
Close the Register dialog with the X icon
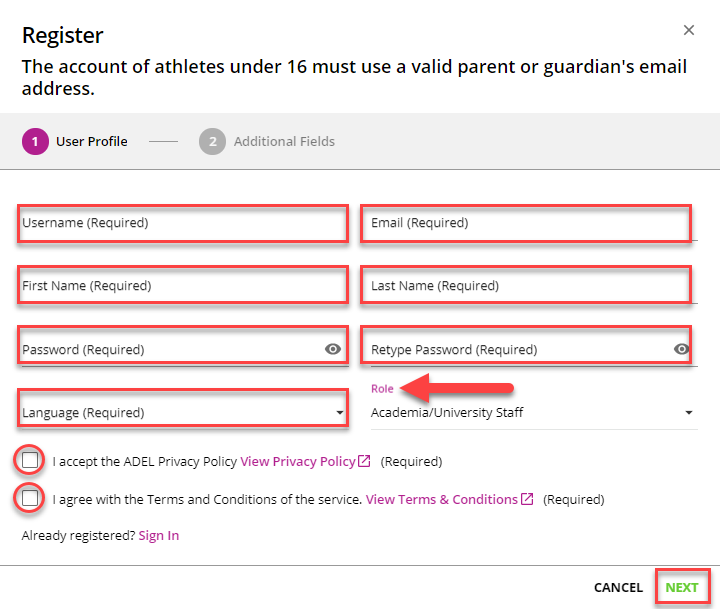pyautogui.click(x=688, y=30)
